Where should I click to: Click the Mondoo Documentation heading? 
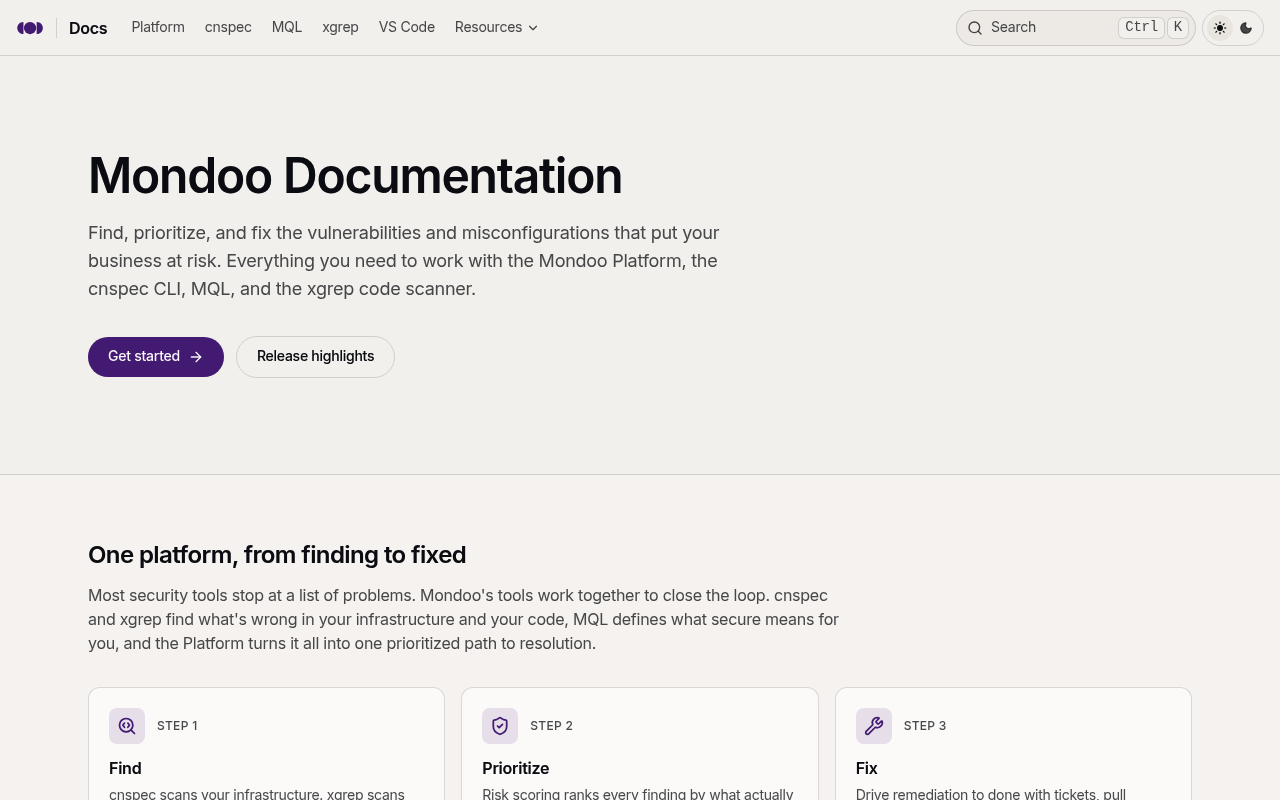point(355,176)
